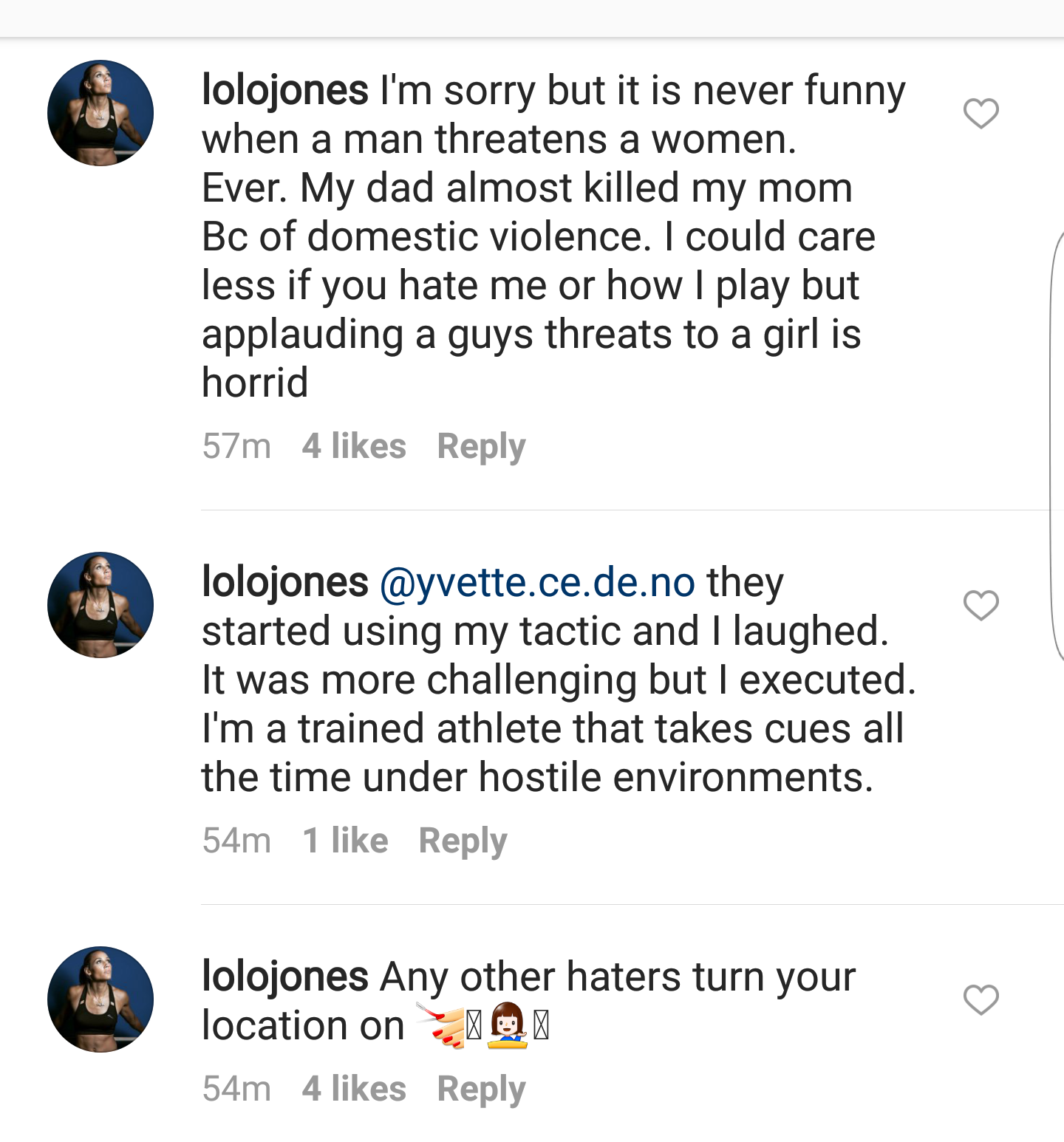This screenshot has height=1142, width=1064.
Task: Tap the lolojones username before the @yvette.ce.de.no mention
Action: (285, 583)
